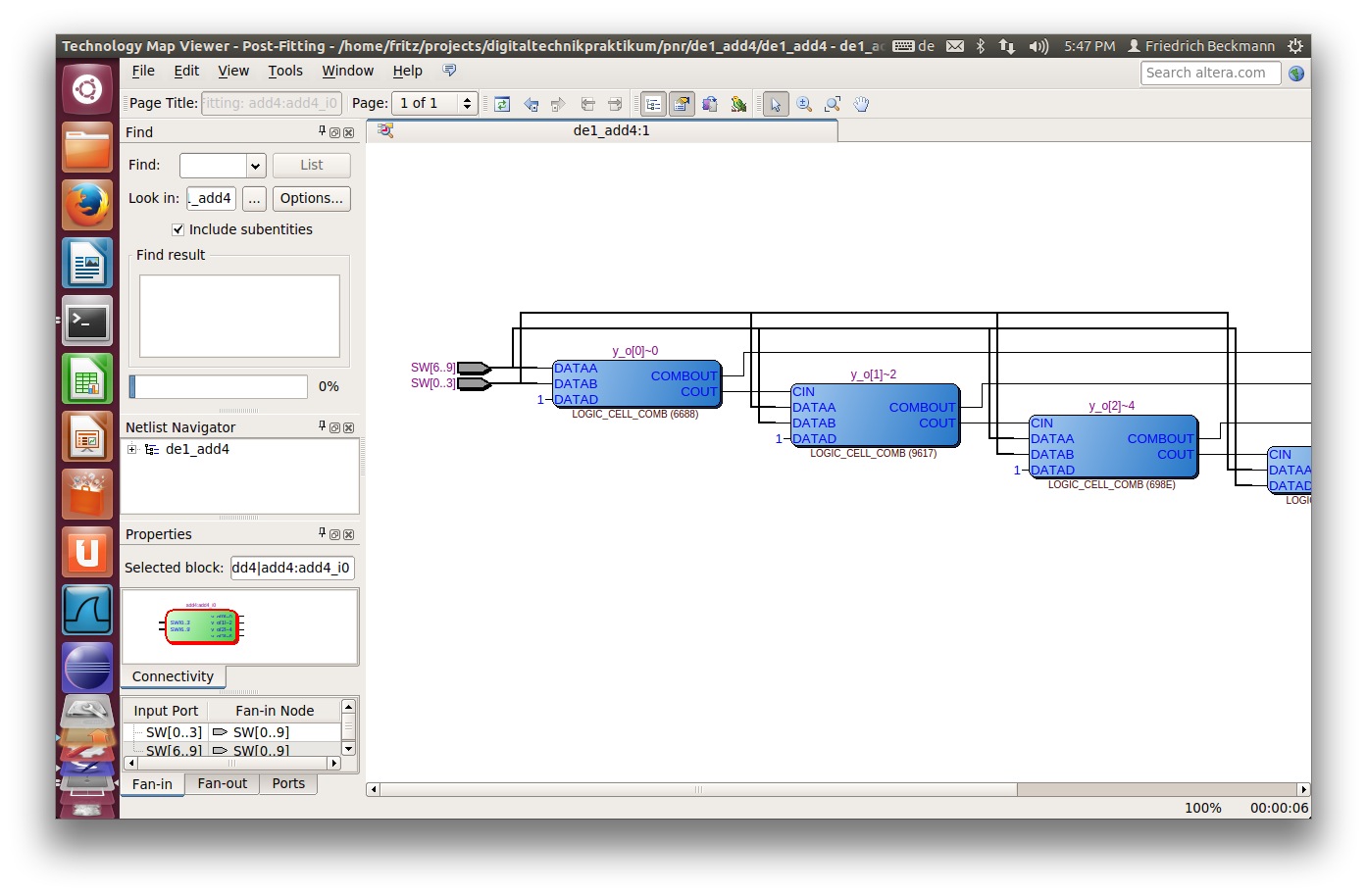The width and height of the screenshot is (1367, 896).
Task: Click the Options... button
Action: 311,198
